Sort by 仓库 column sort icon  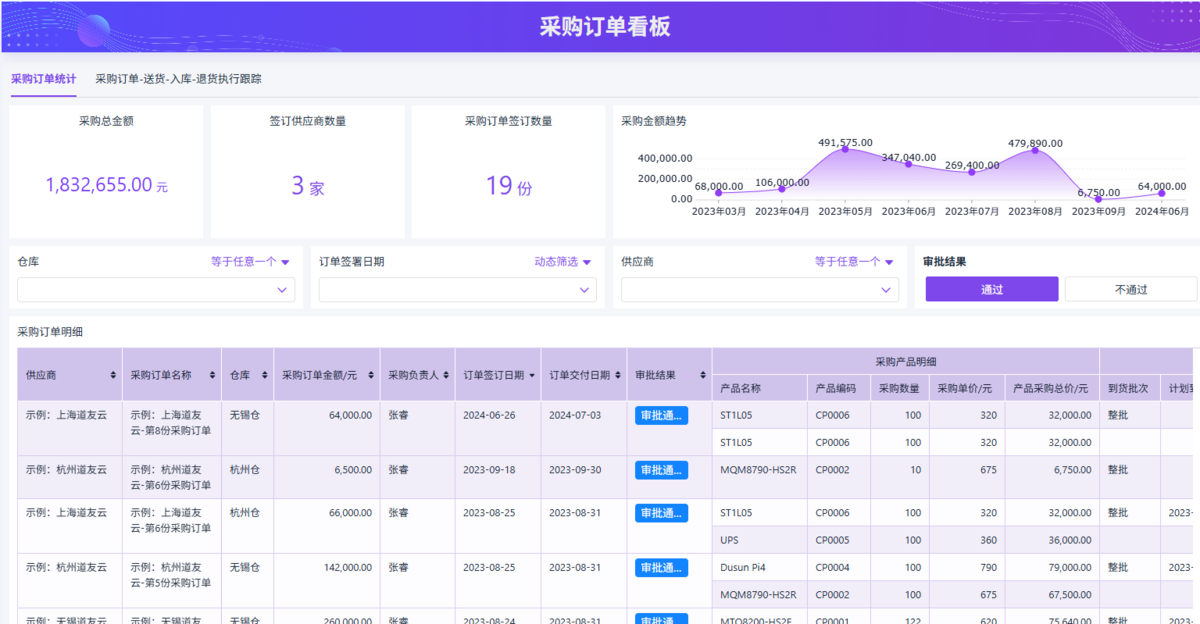(x=264, y=375)
